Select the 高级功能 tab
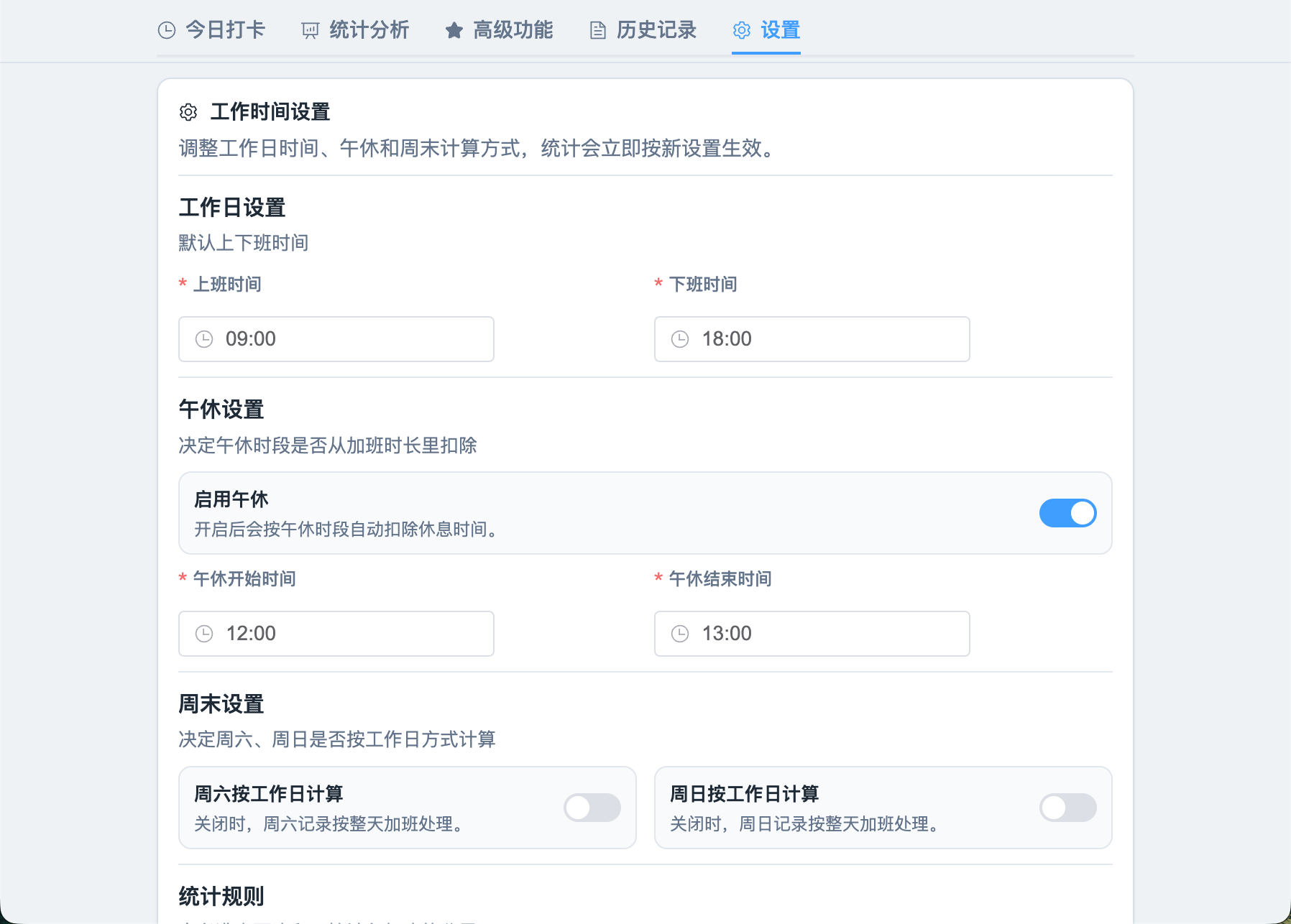Screen dimensions: 1291x924 [x=513, y=30]
